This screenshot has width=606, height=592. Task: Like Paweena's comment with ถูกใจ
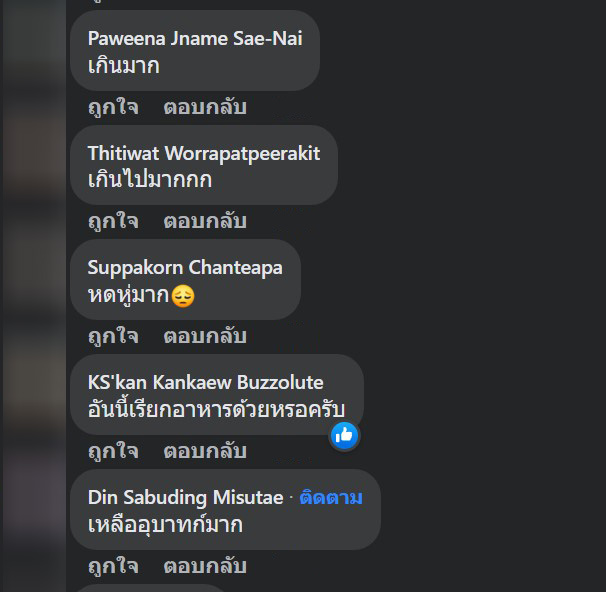coord(113,107)
